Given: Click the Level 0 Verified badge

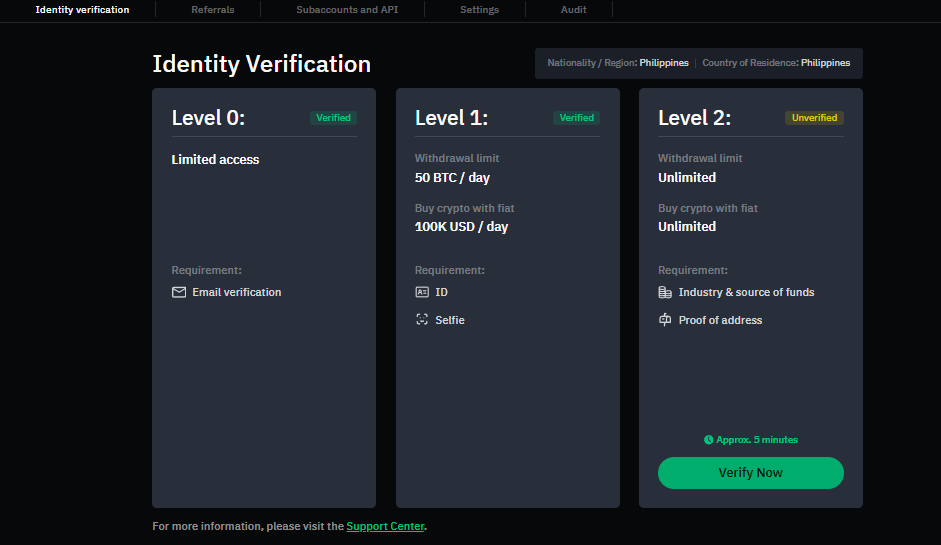Looking at the screenshot, I should pos(333,118).
